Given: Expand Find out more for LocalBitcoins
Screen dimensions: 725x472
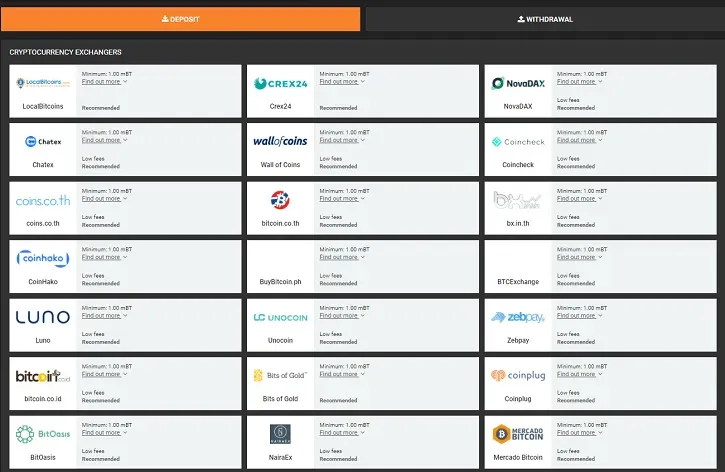Looking at the screenshot, I should (104, 82).
